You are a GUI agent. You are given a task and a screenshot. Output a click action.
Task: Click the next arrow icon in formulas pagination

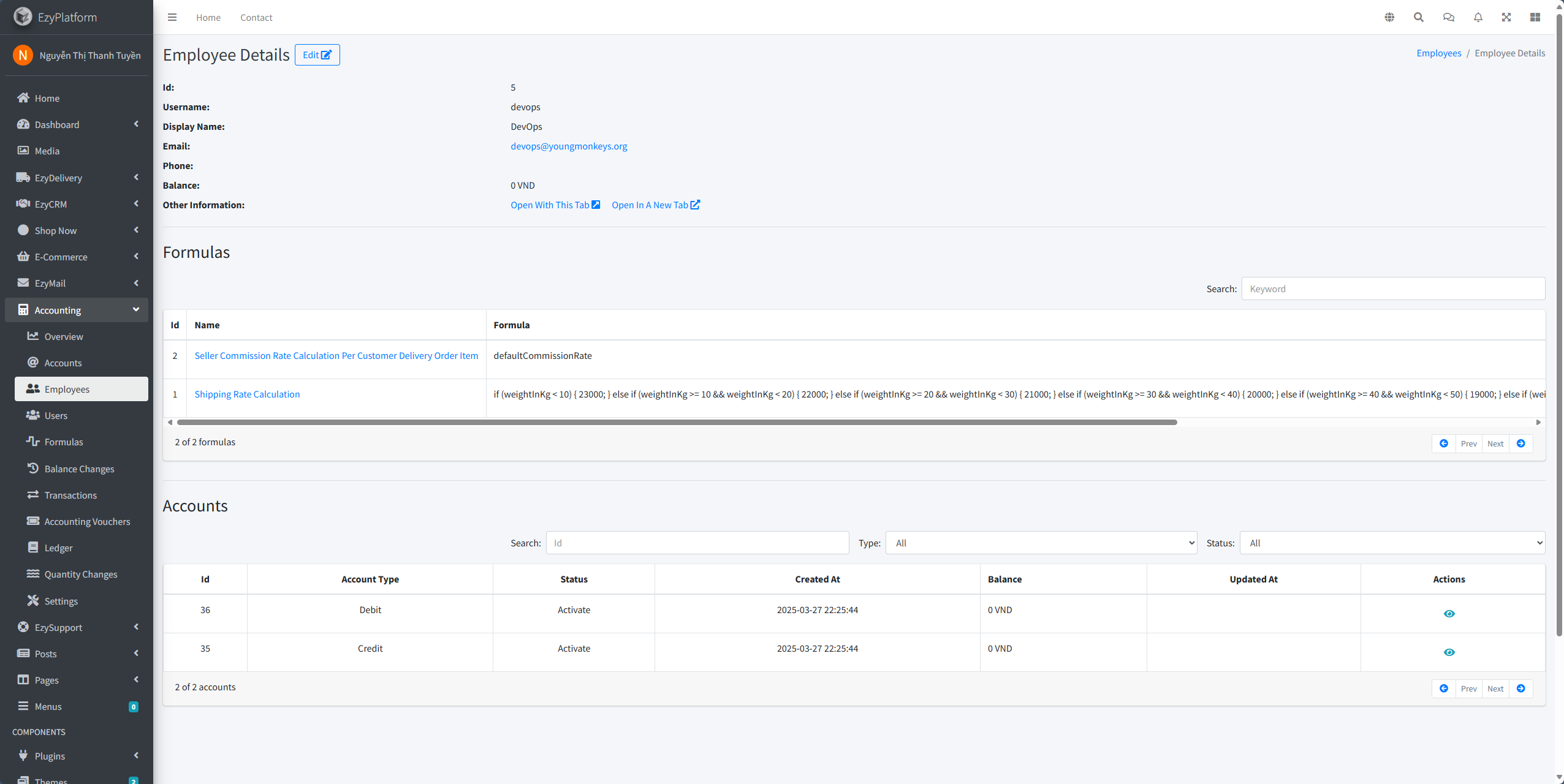(1521, 443)
